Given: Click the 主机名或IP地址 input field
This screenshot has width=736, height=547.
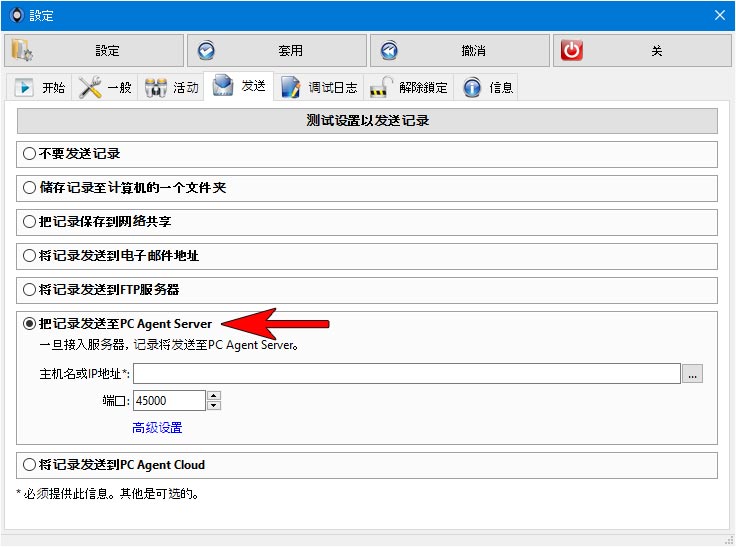Looking at the screenshot, I should coord(407,374).
